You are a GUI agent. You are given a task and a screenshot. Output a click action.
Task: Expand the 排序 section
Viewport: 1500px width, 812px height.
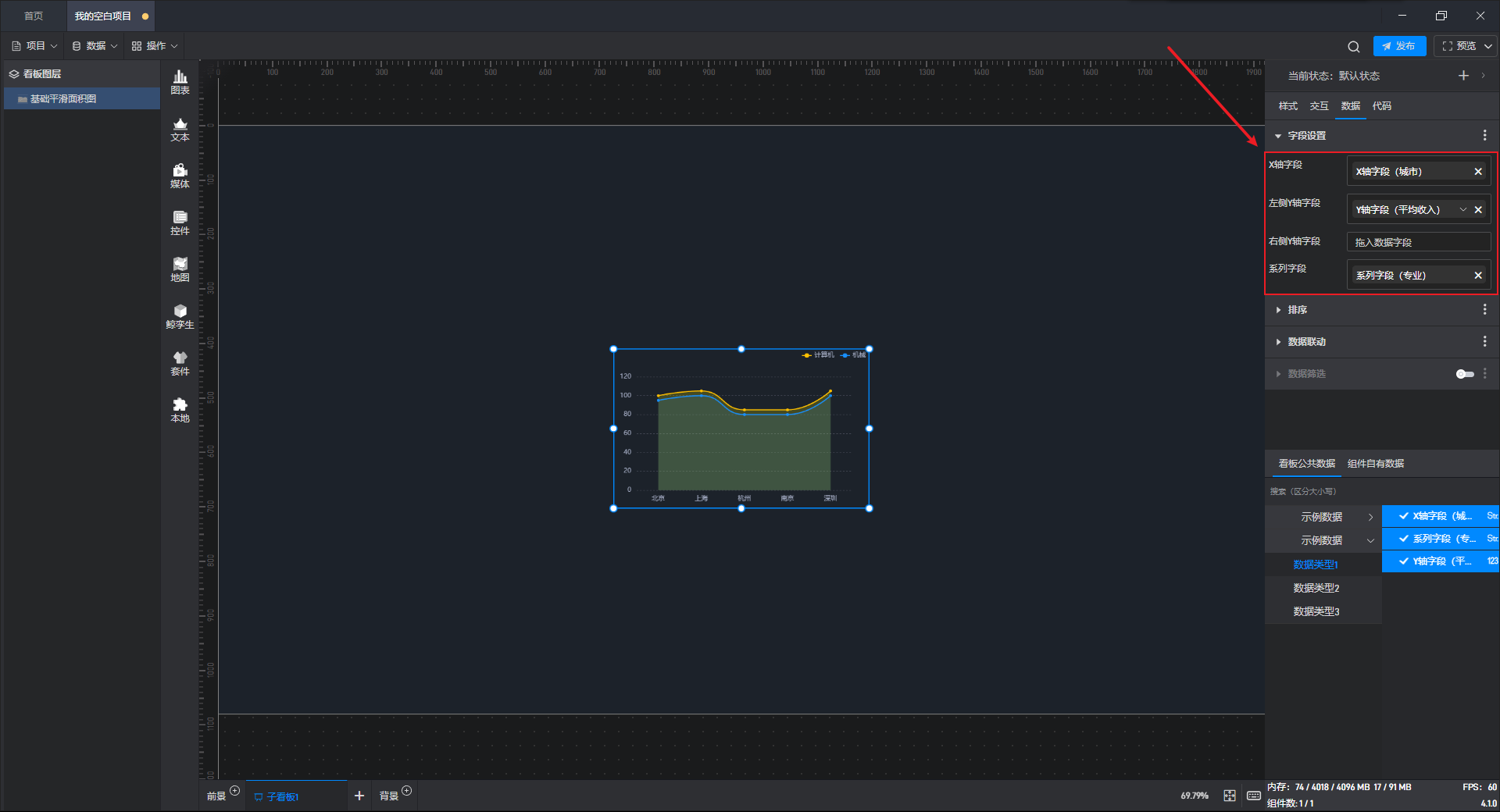click(1278, 310)
